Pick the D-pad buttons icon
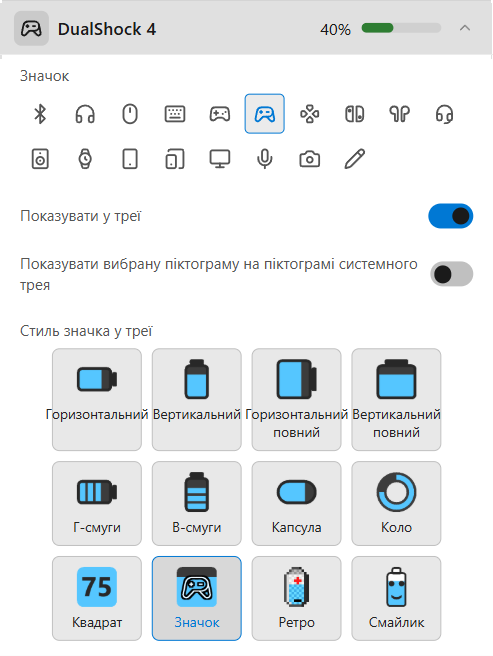 click(310, 114)
